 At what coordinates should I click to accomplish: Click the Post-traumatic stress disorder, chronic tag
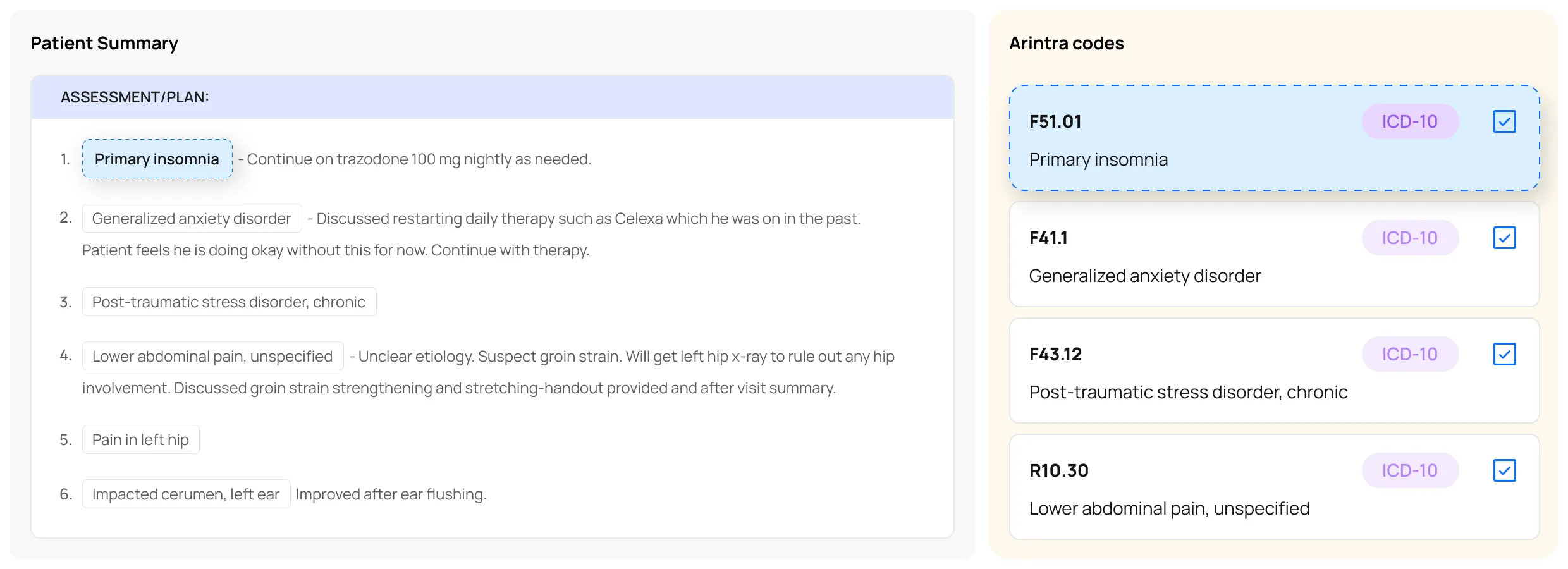pyautogui.click(x=229, y=302)
